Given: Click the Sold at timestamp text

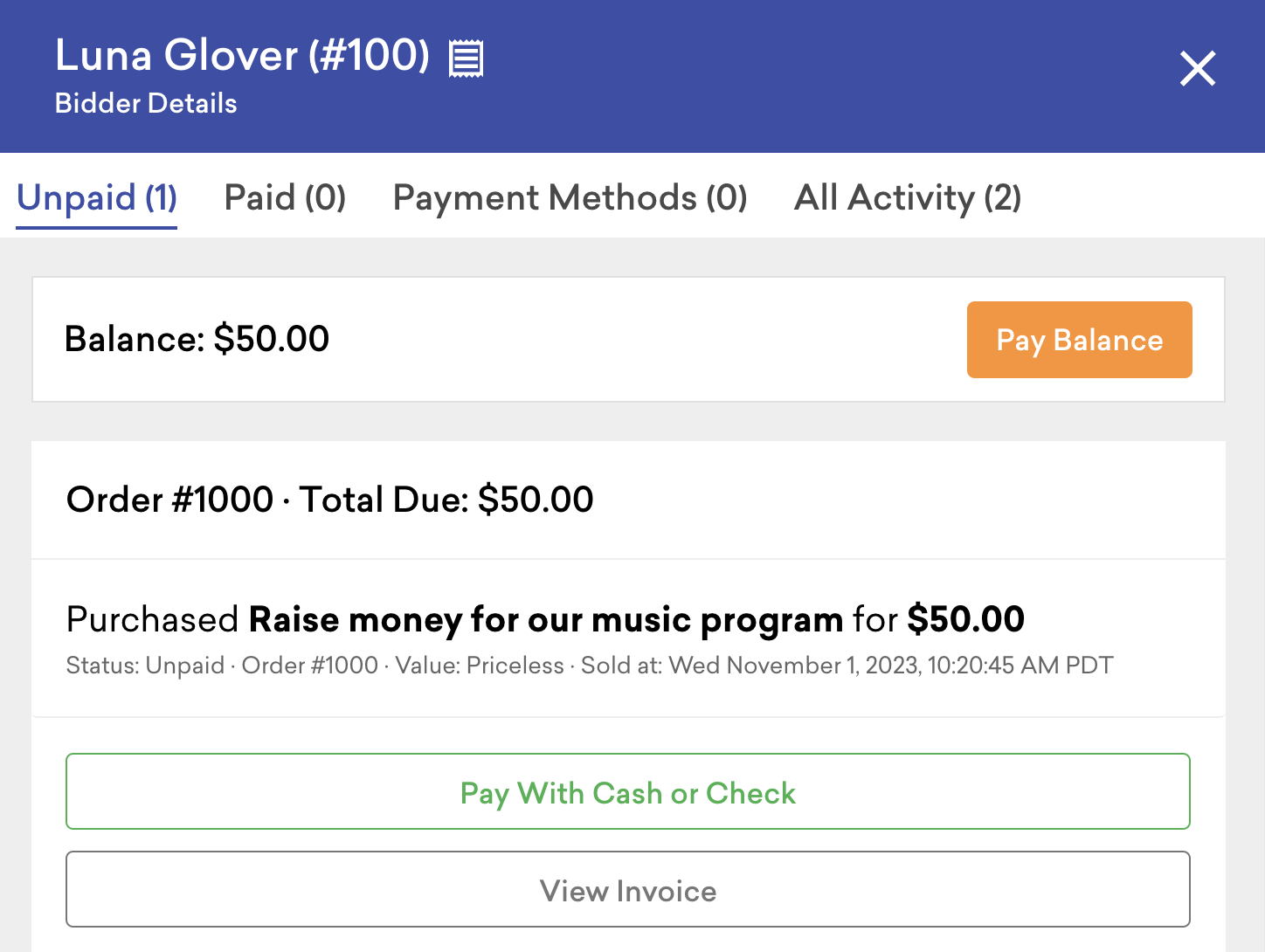Looking at the screenshot, I should click(x=847, y=666).
